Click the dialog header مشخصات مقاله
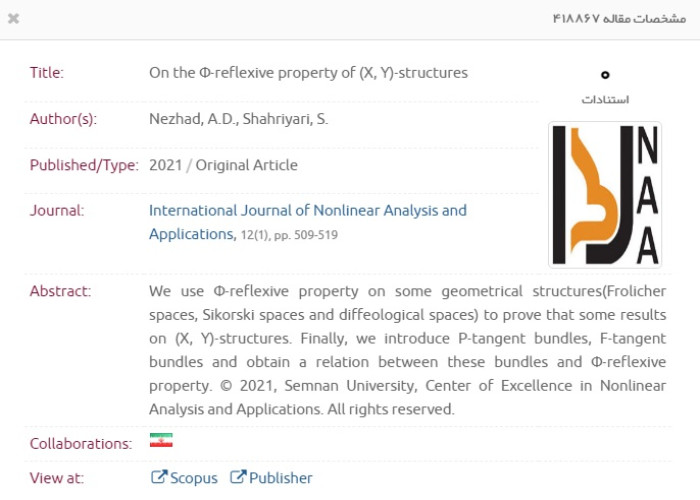This screenshot has width=700, height=500. click(619, 19)
